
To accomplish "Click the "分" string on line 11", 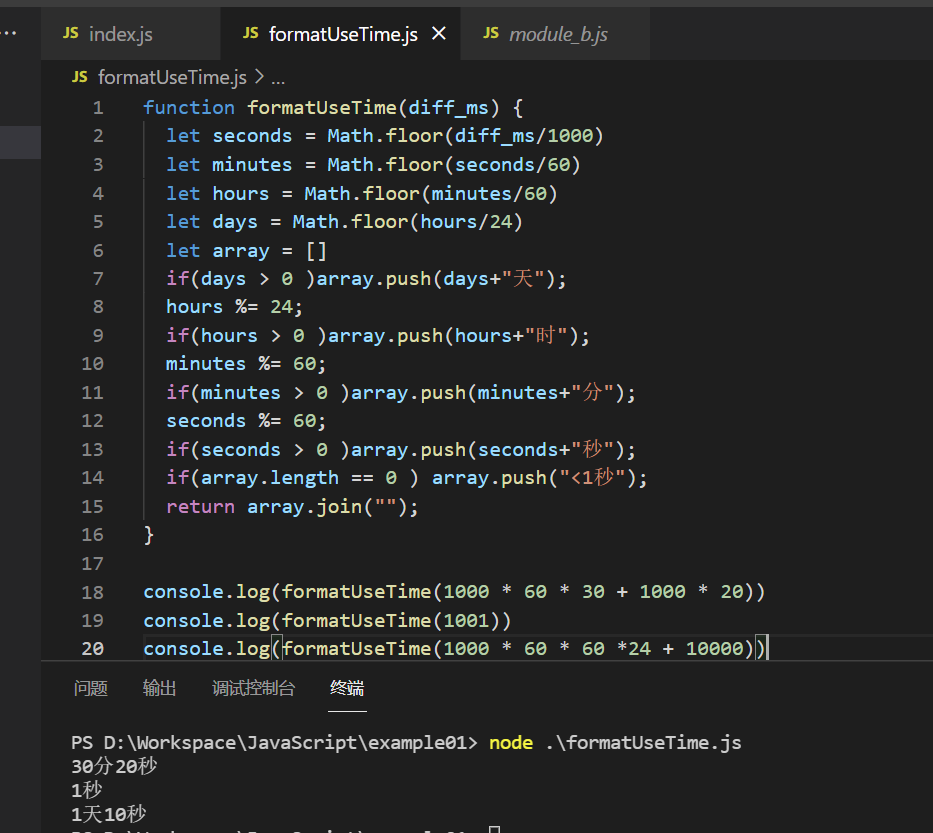I will point(593,393).
